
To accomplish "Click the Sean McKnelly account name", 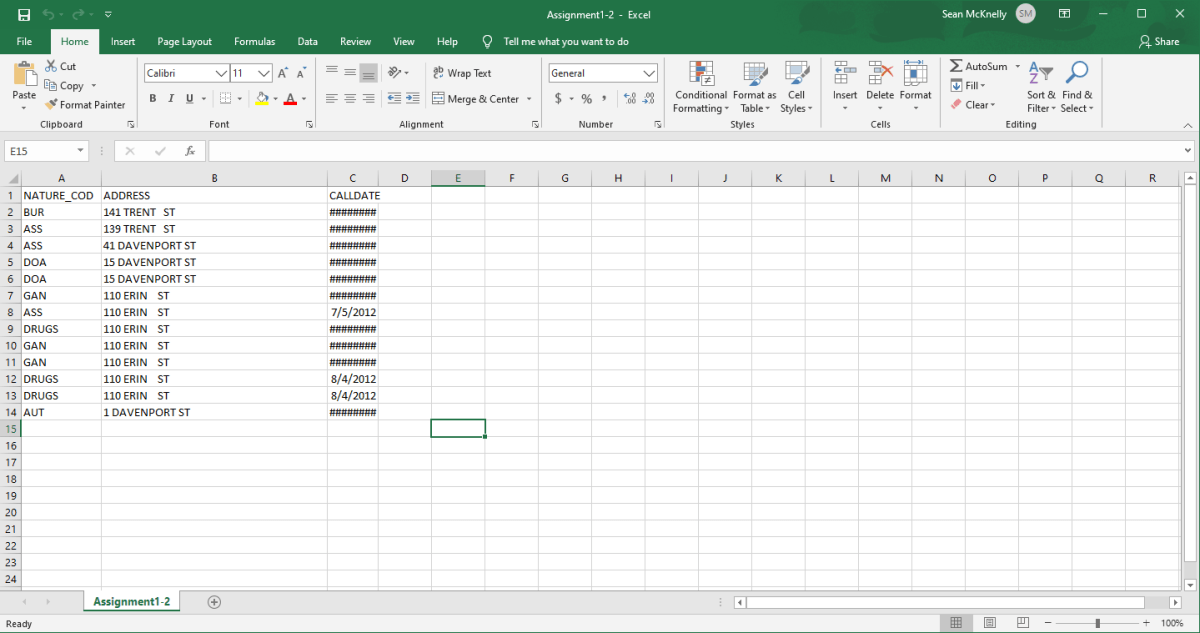I will coord(974,14).
